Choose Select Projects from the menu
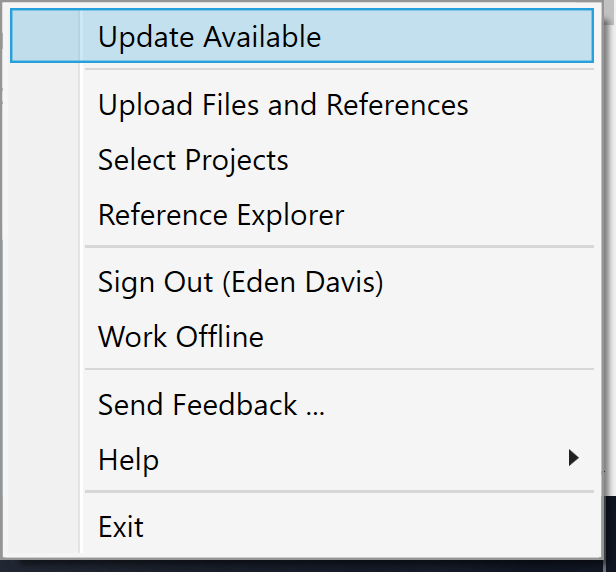 point(302,160)
